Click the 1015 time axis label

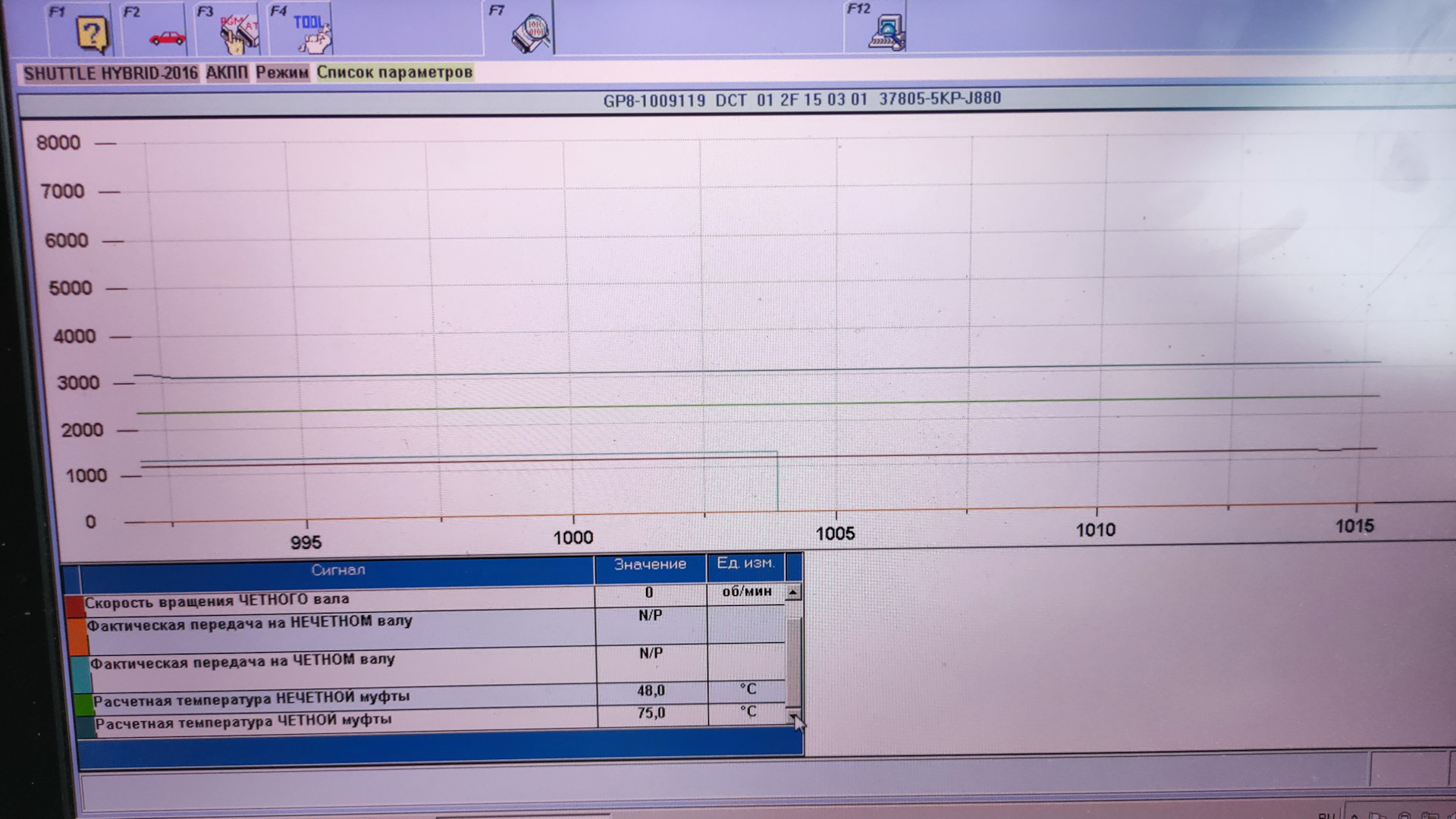coord(1354,526)
